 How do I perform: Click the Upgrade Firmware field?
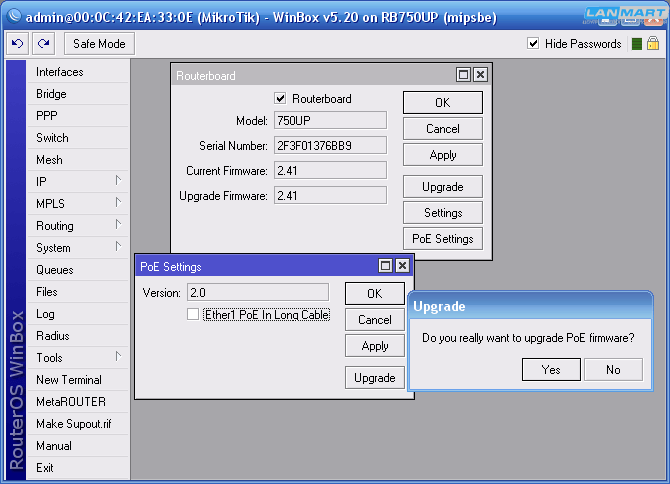pos(329,196)
